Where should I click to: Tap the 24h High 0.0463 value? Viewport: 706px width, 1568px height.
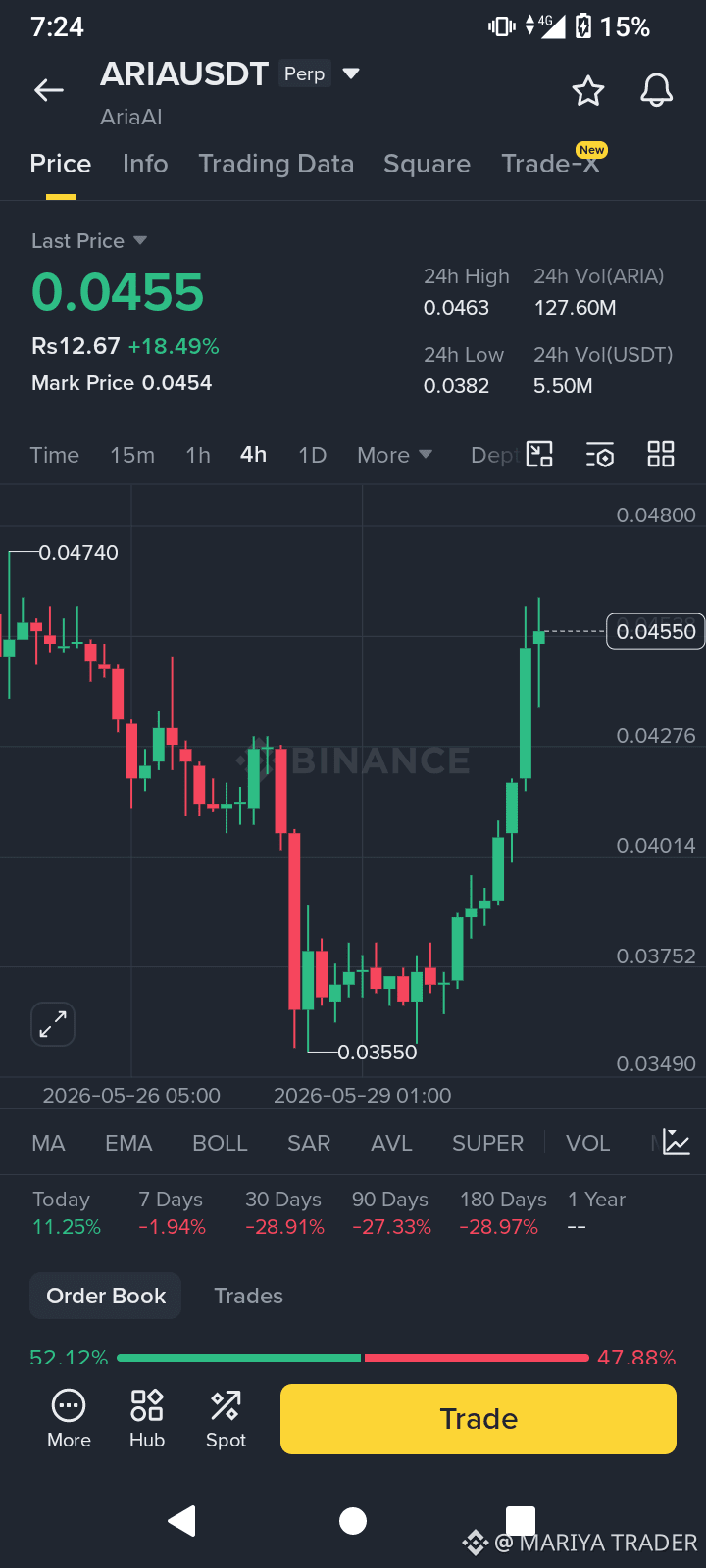[456, 308]
